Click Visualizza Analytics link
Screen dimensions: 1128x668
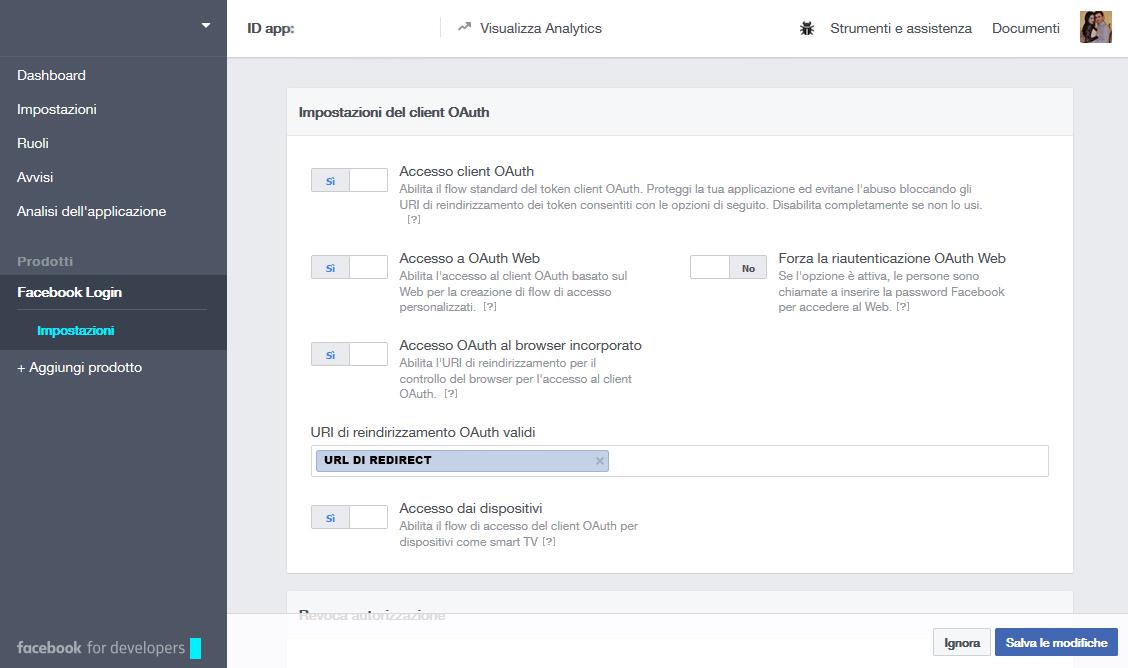(540, 28)
